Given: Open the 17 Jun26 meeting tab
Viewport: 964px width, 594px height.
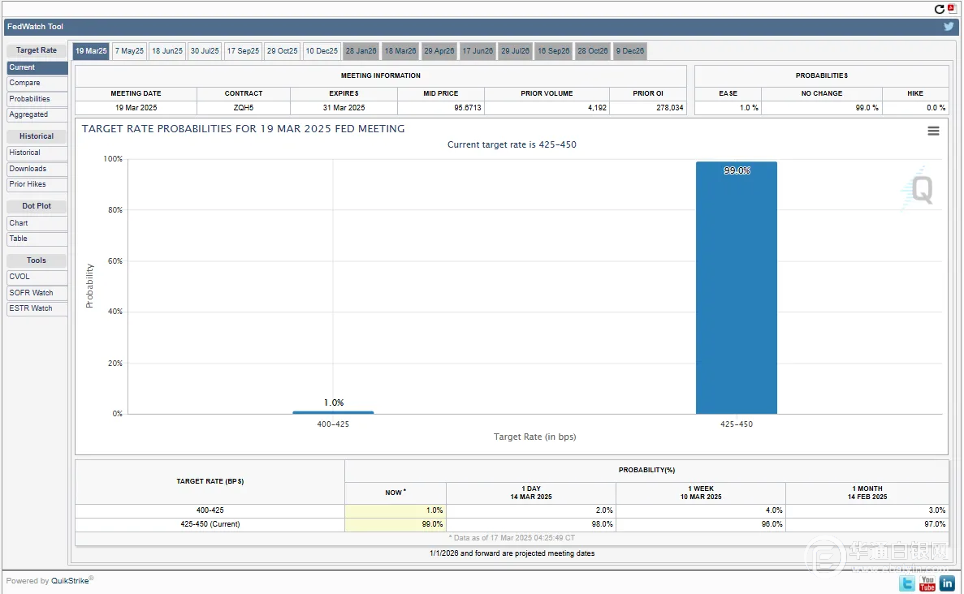Looking at the screenshot, I should tap(478, 51).
